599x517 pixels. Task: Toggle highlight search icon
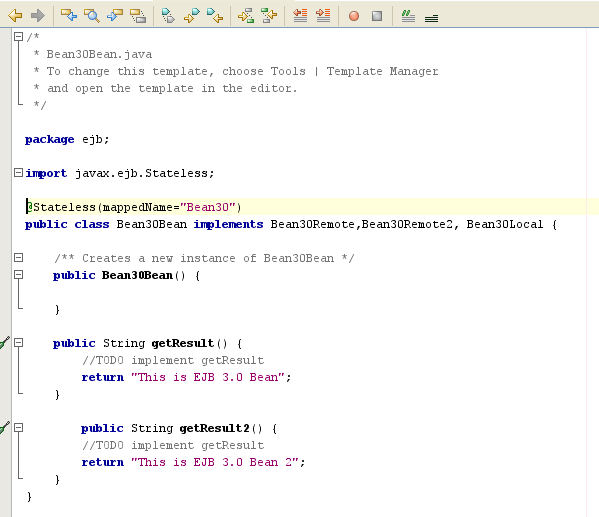[138, 16]
